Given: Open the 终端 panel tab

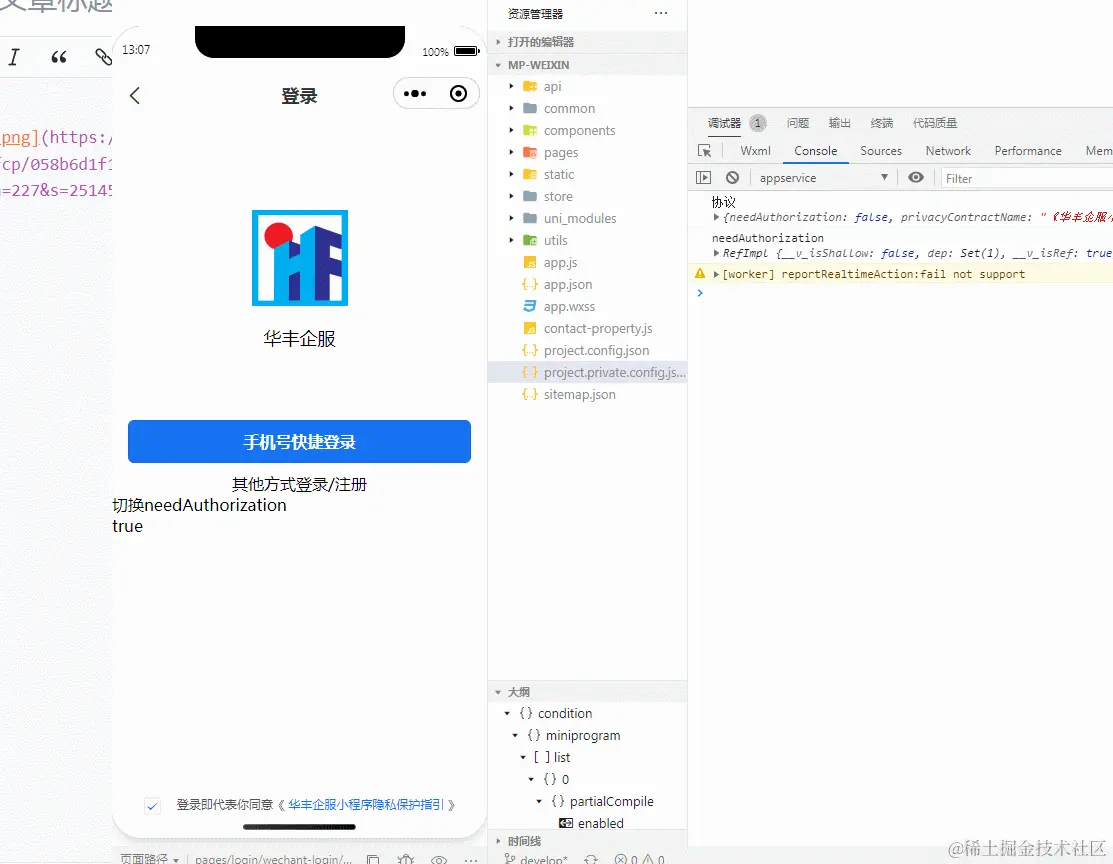Looking at the screenshot, I should click(881, 122).
